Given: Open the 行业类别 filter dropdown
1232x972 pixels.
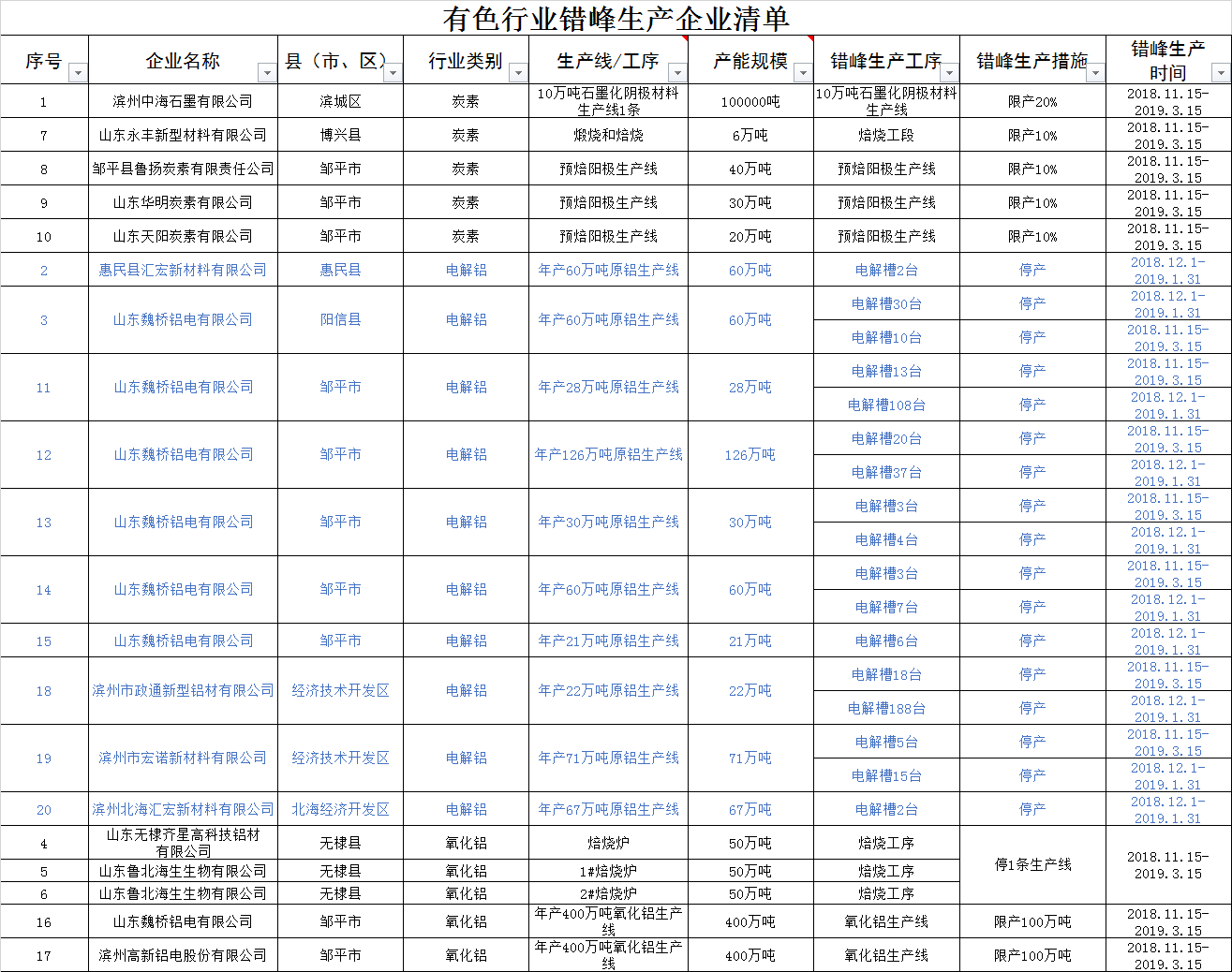Looking at the screenshot, I should pyautogui.click(x=518, y=73).
